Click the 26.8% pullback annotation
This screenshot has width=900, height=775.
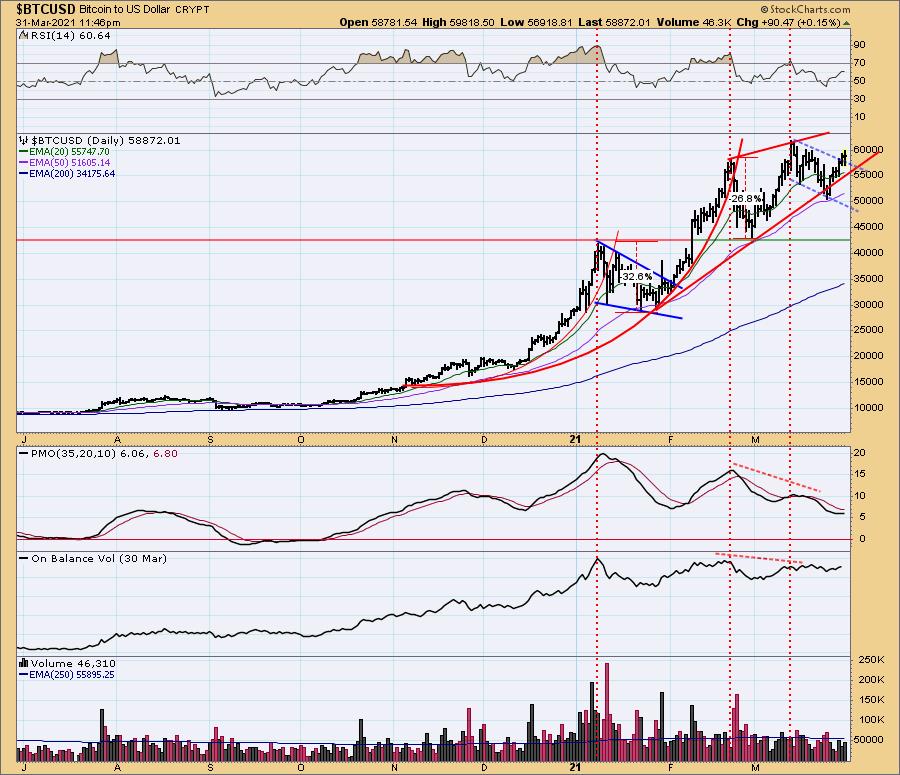coord(747,198)
